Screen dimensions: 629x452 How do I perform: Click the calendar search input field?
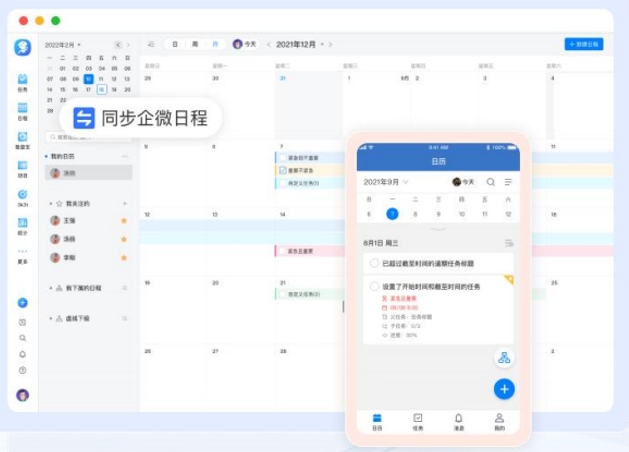click(88, 137)
